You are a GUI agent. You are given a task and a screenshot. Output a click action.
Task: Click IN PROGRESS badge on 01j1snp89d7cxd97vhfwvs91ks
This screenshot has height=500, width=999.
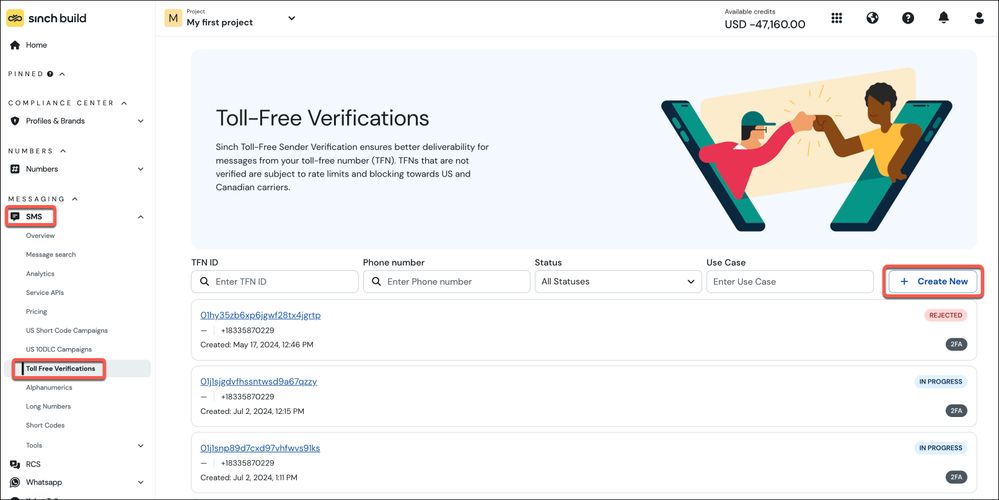coord(940,448)
